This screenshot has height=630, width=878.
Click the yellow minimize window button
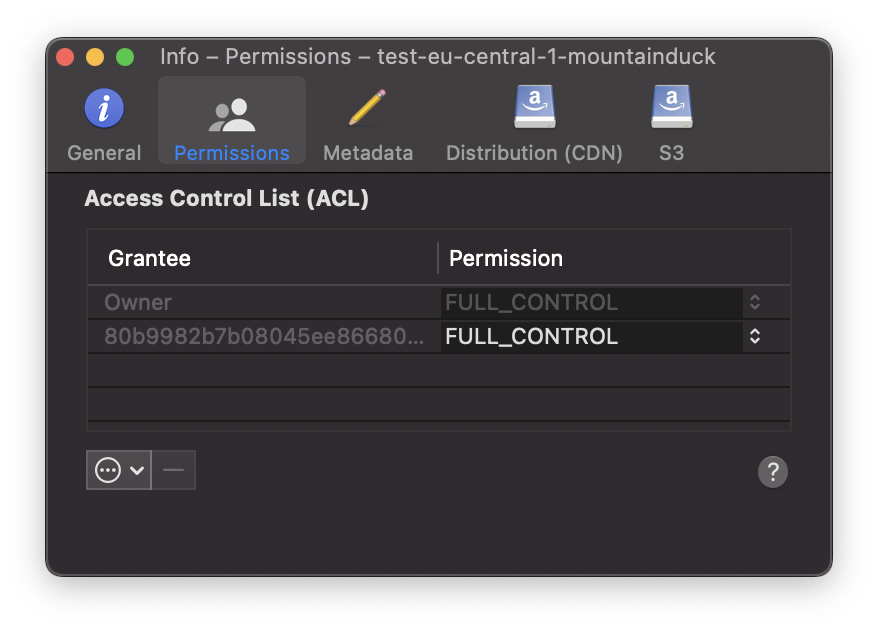click(x=95, y=57)
